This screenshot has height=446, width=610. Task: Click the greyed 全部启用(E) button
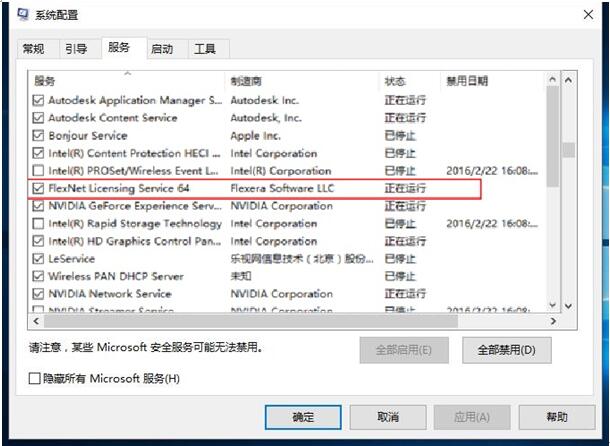tap(404, 350)
